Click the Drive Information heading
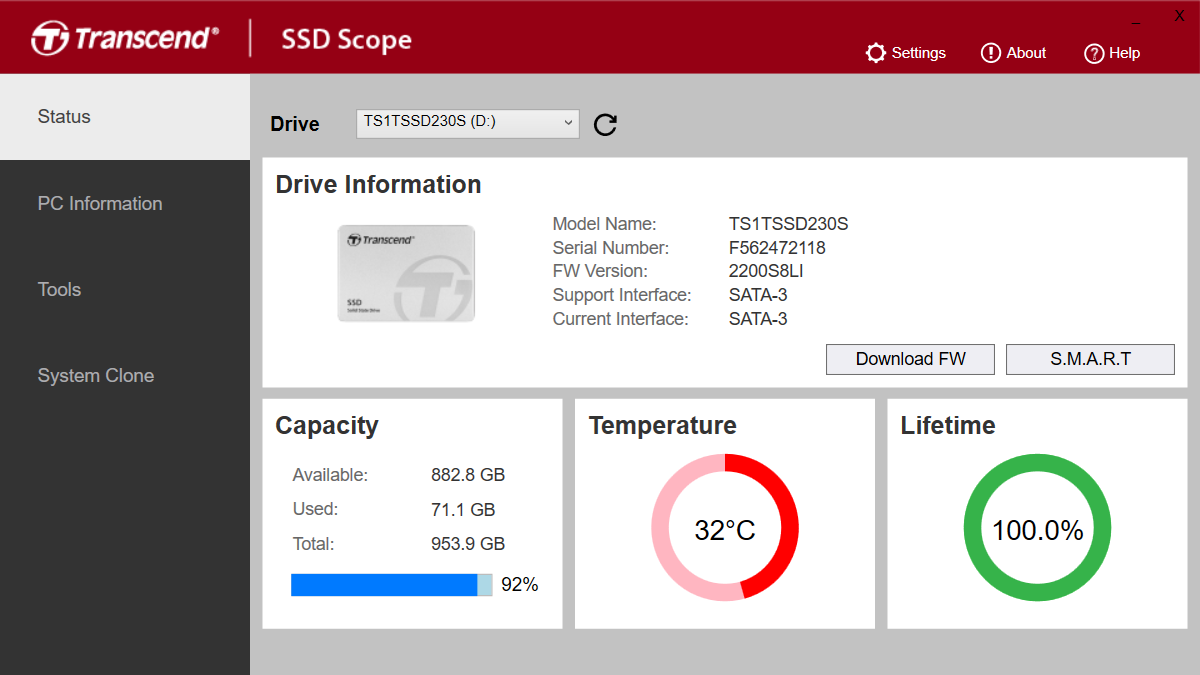This screenshot has width=1200, height=675. [378, 185]
